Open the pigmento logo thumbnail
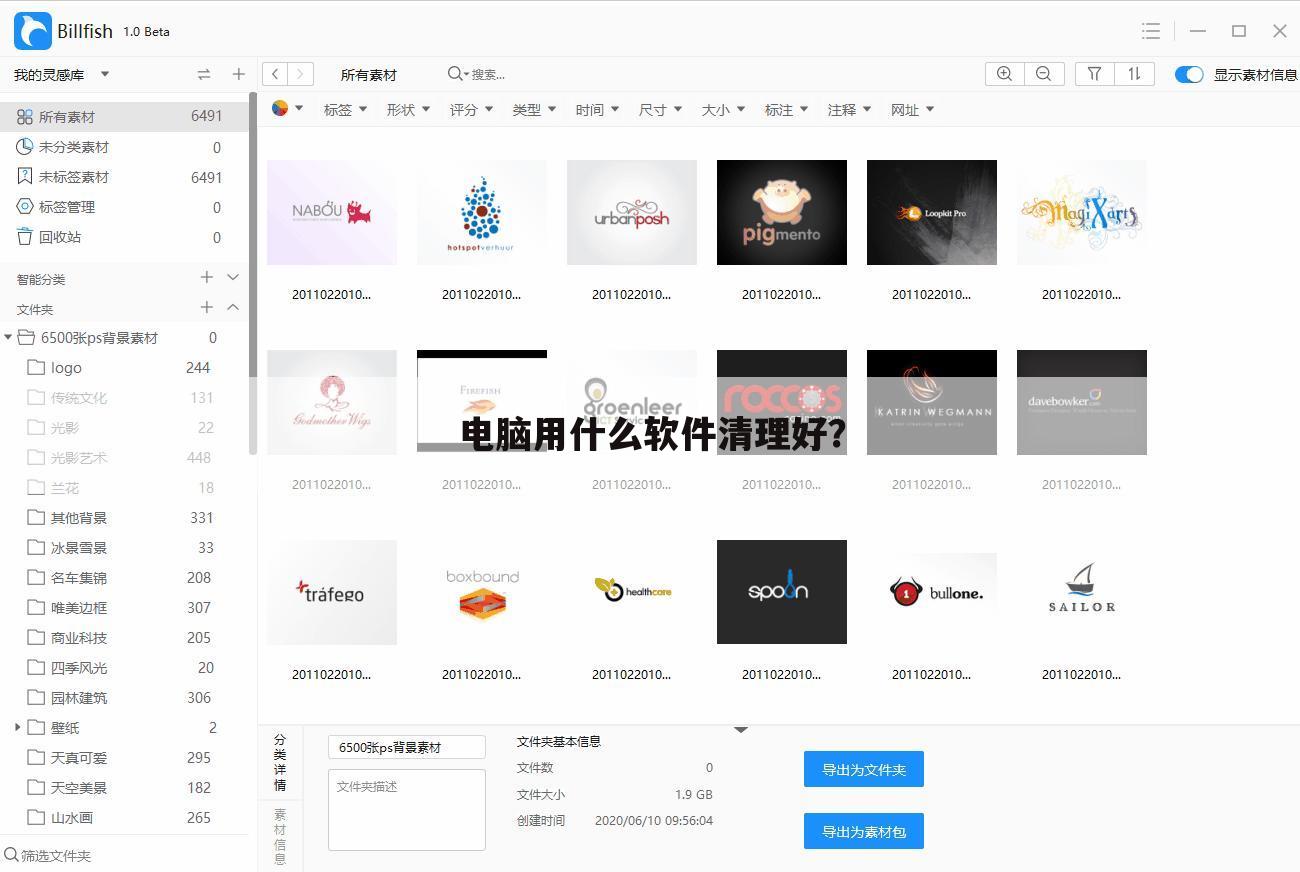1300x872 pixels. 782,212
